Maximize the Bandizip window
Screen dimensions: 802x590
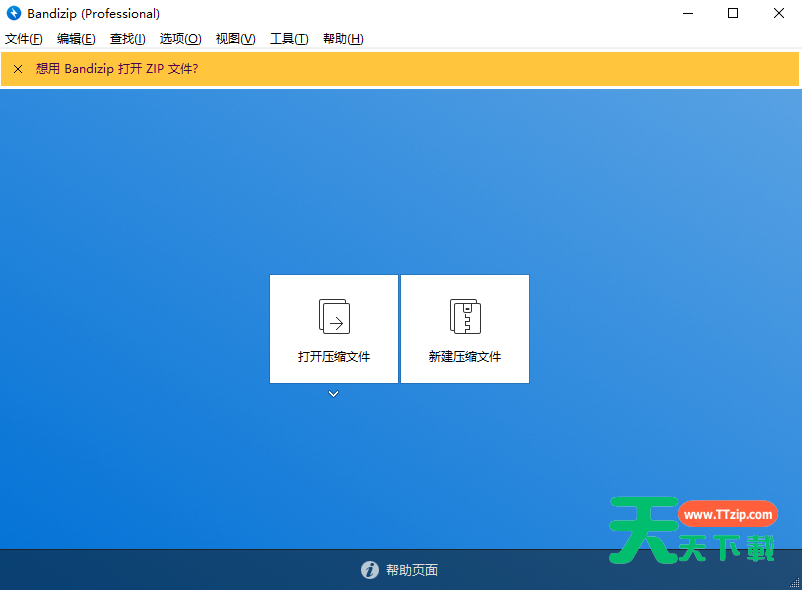[x=733, y=14]
